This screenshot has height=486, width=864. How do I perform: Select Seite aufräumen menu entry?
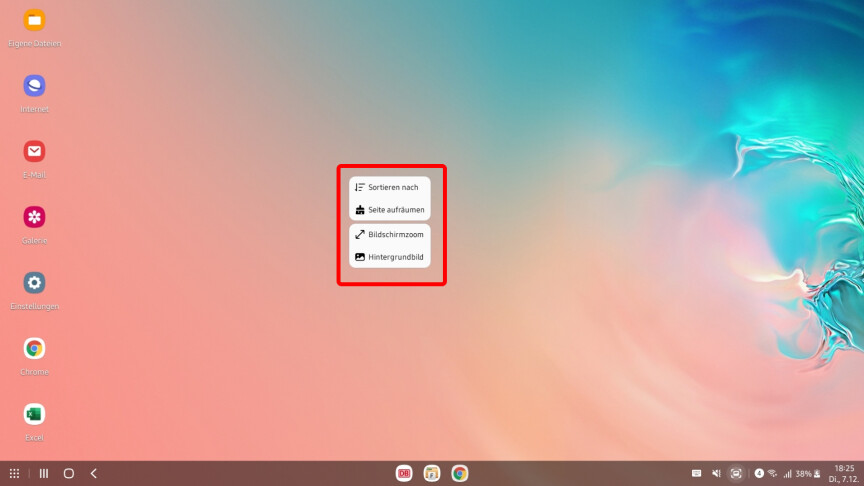pos(390,209)
